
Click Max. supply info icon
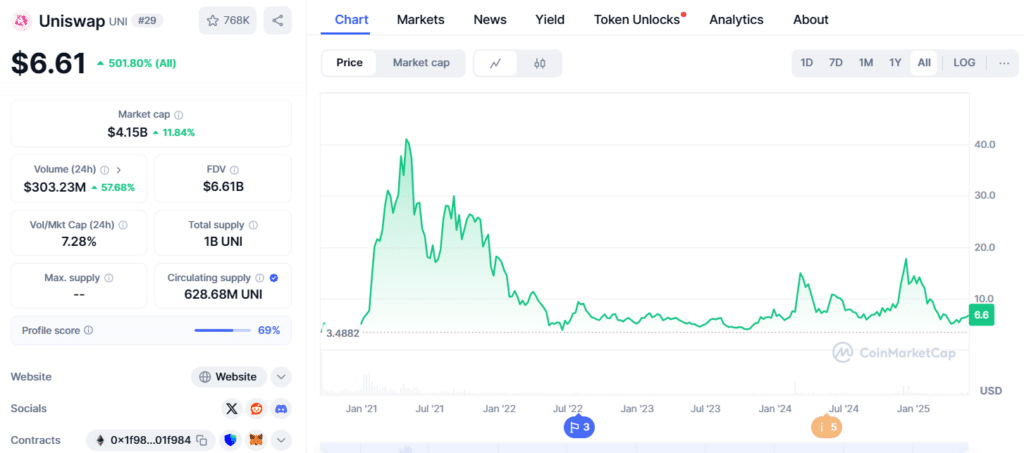coord(109,277)
